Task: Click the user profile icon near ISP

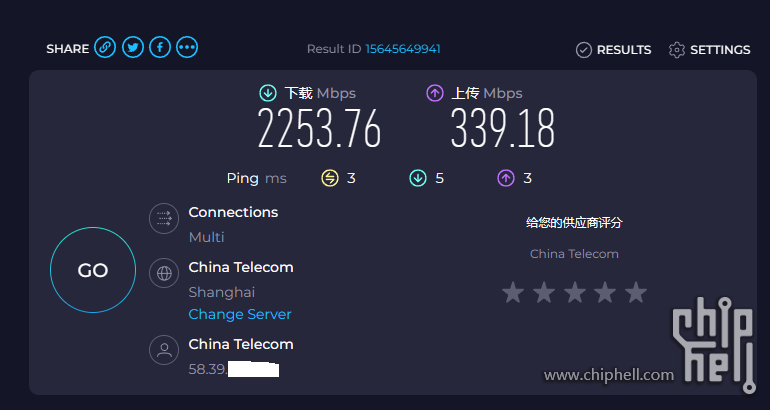Action: (164, 350)
